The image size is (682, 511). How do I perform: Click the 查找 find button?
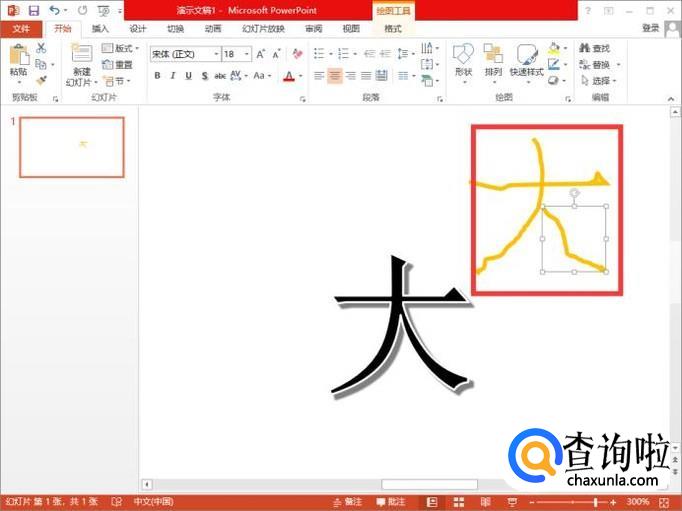(x=595, y=48)
